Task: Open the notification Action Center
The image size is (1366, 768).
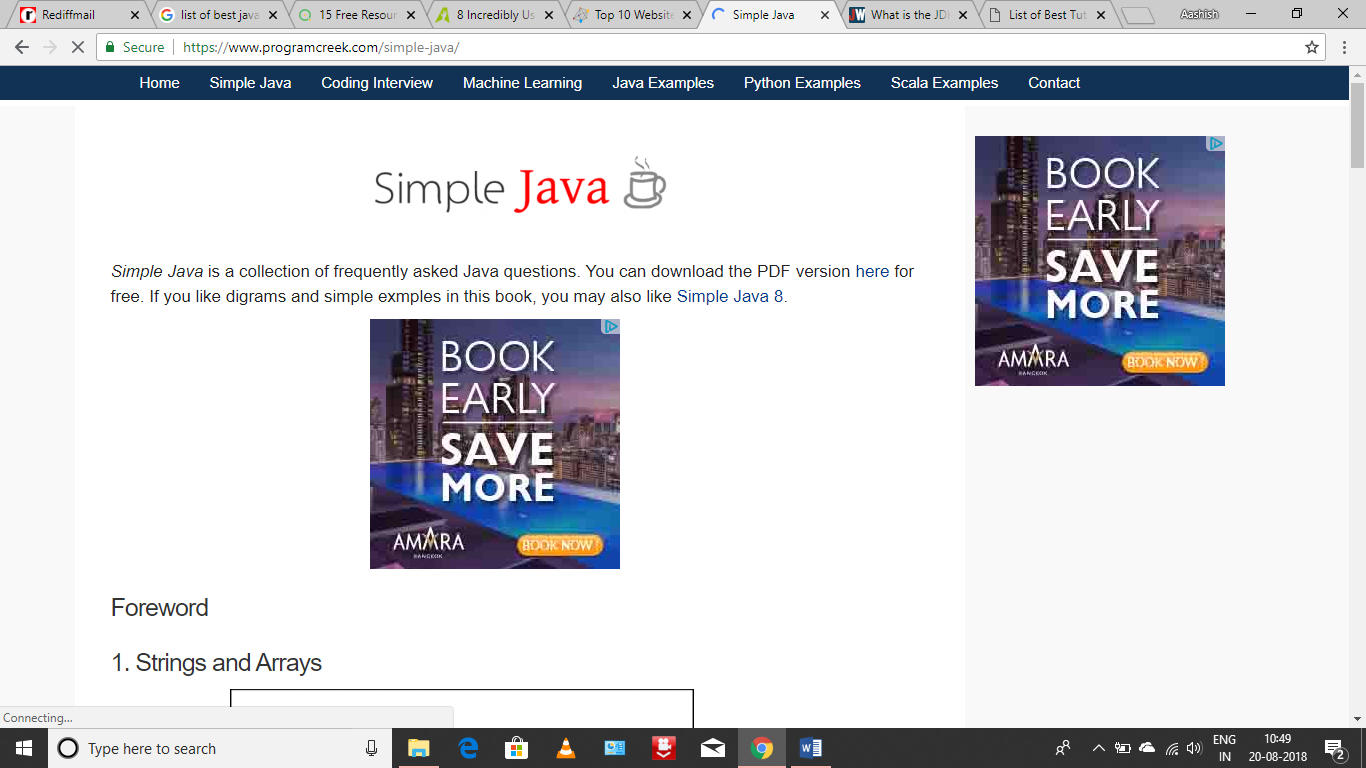Action: [x=1334, y=748]
